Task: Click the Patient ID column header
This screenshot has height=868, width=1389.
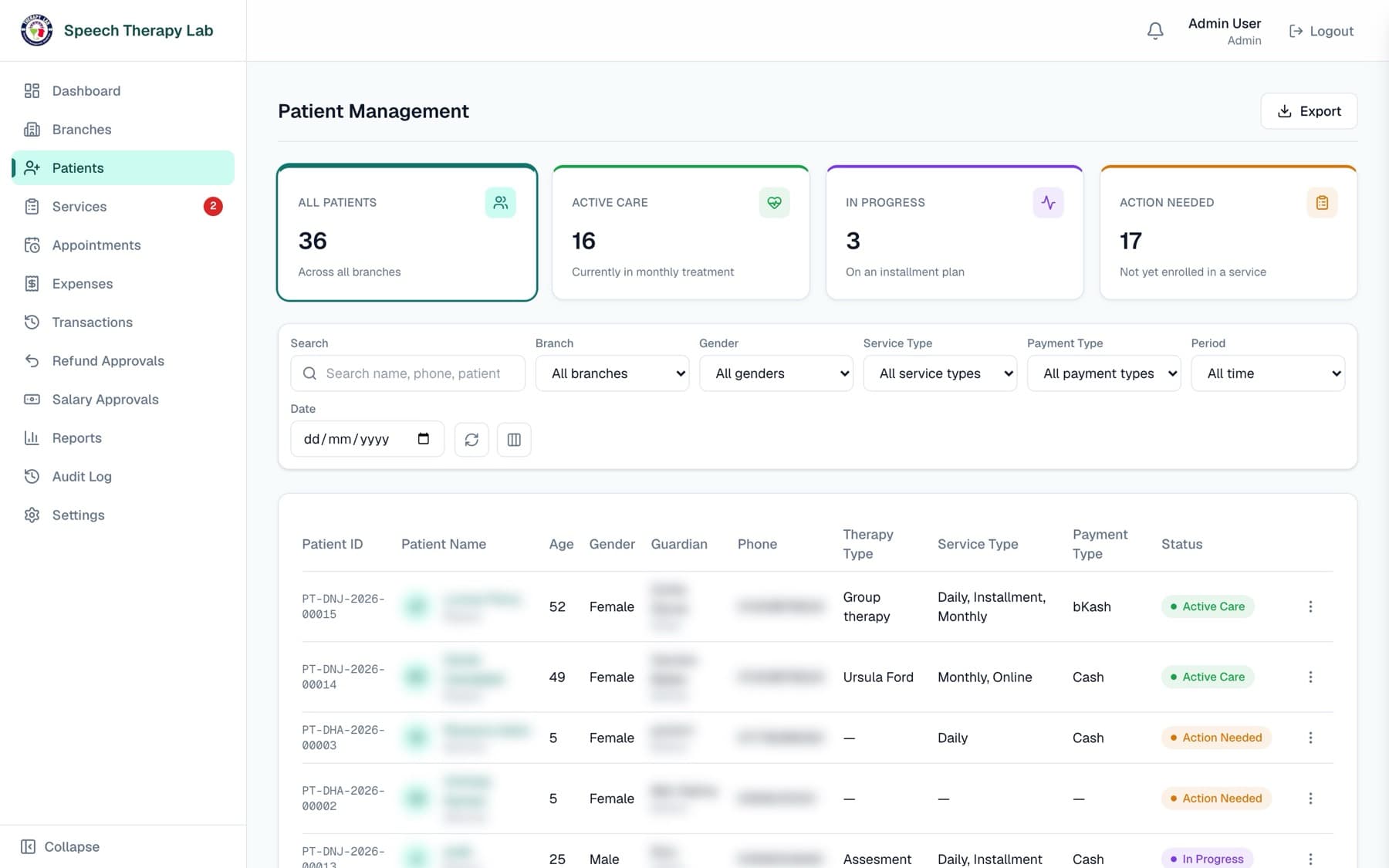Action: point(333,544)
